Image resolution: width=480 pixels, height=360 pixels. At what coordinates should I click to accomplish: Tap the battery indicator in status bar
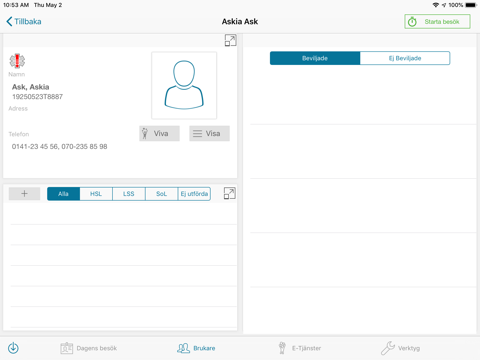pyautogui.click(x=471, y=5)
